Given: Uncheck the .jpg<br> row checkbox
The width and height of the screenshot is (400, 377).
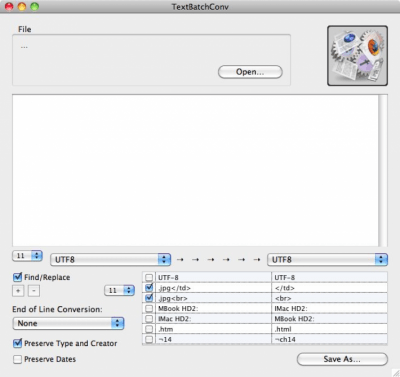Looking at the screenshot, I should (x=149, y=298).
